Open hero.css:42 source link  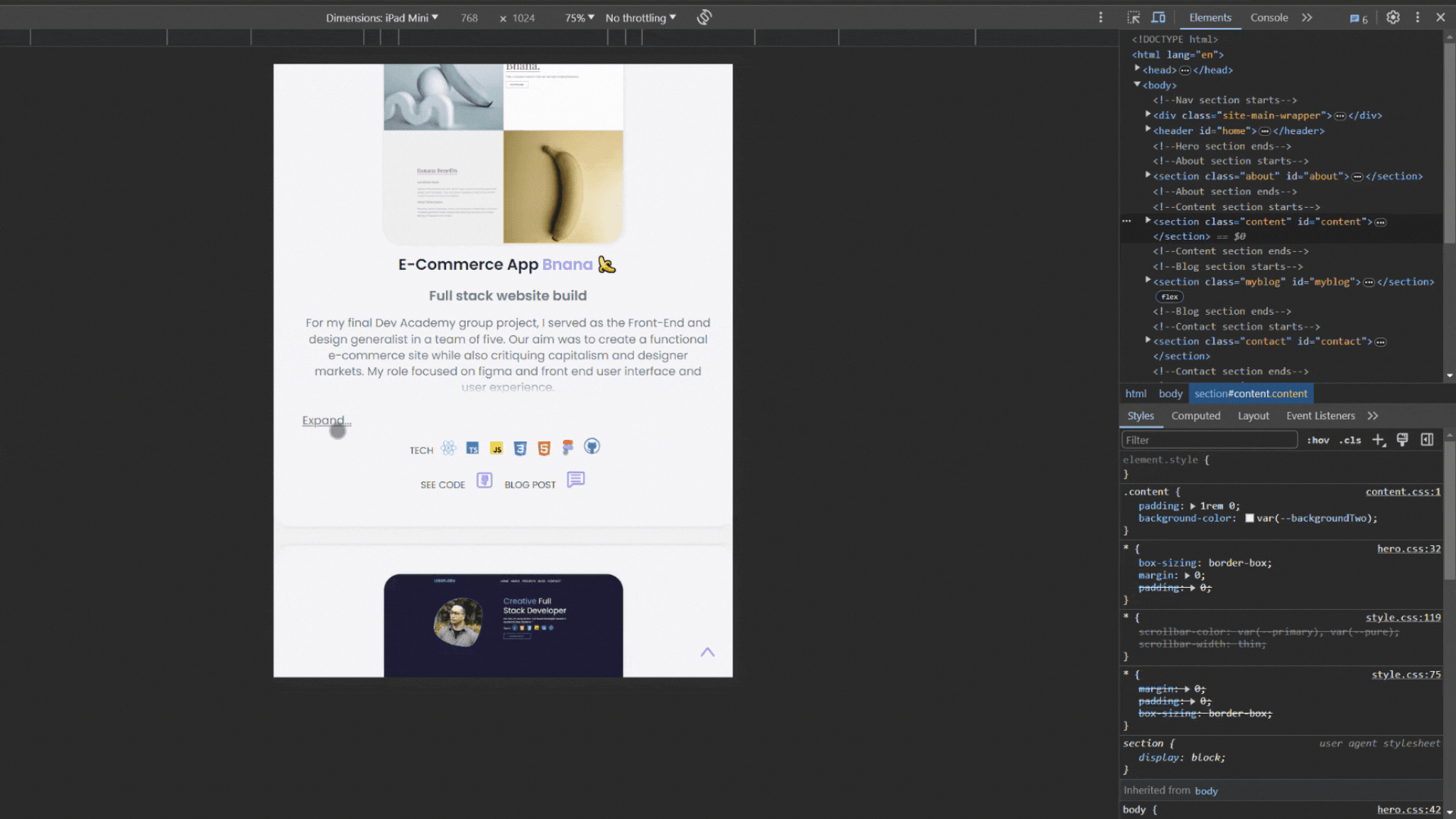tap(1409, 809)
